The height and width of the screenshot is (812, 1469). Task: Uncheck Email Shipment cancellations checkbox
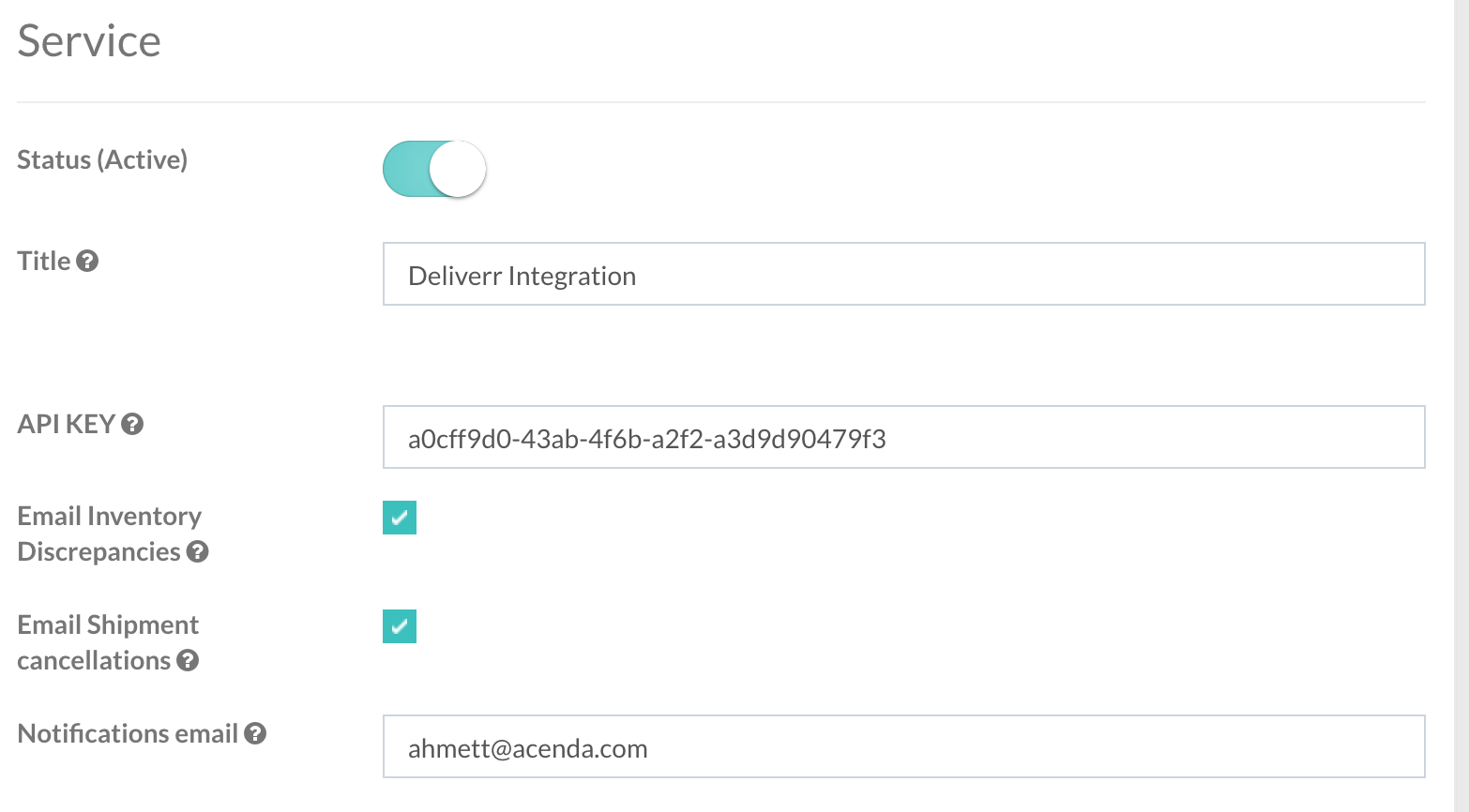(x=400, y=626)
